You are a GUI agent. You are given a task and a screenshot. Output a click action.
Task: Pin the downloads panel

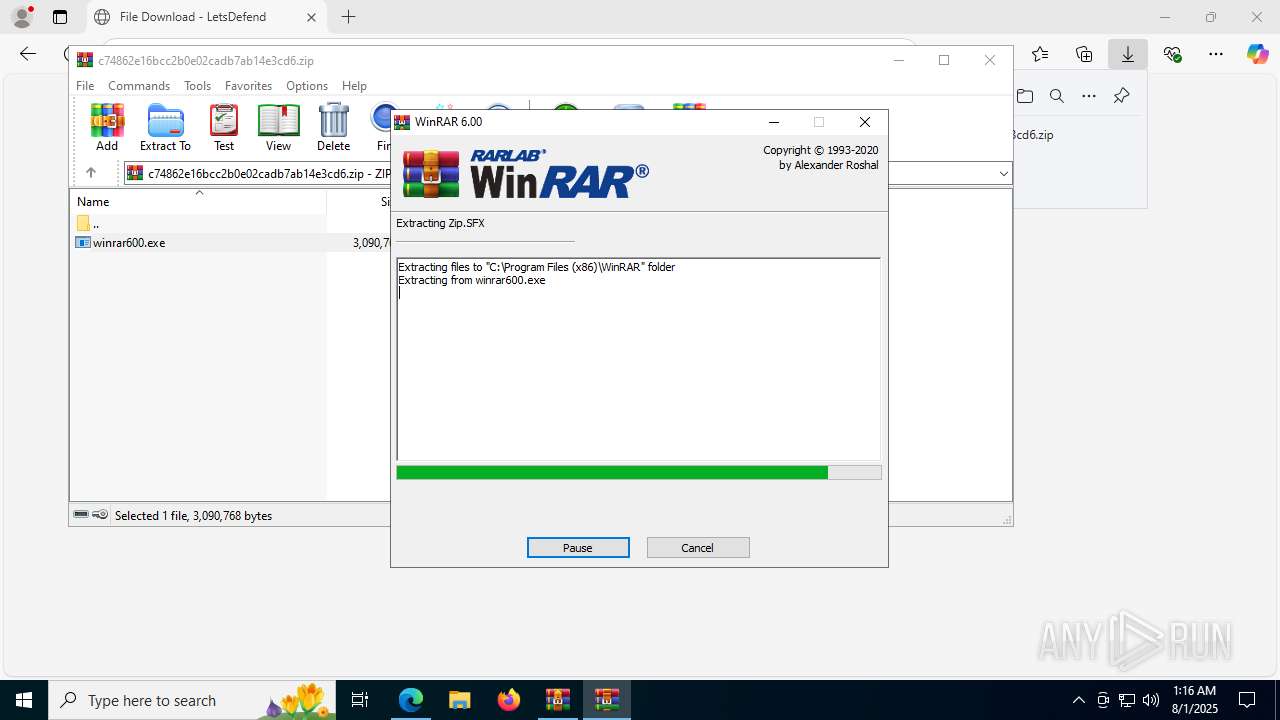[1121, 96]
